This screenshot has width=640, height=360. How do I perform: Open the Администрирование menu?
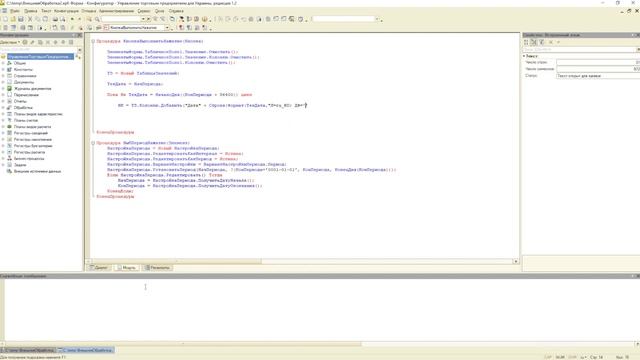[x=116, y=11]
